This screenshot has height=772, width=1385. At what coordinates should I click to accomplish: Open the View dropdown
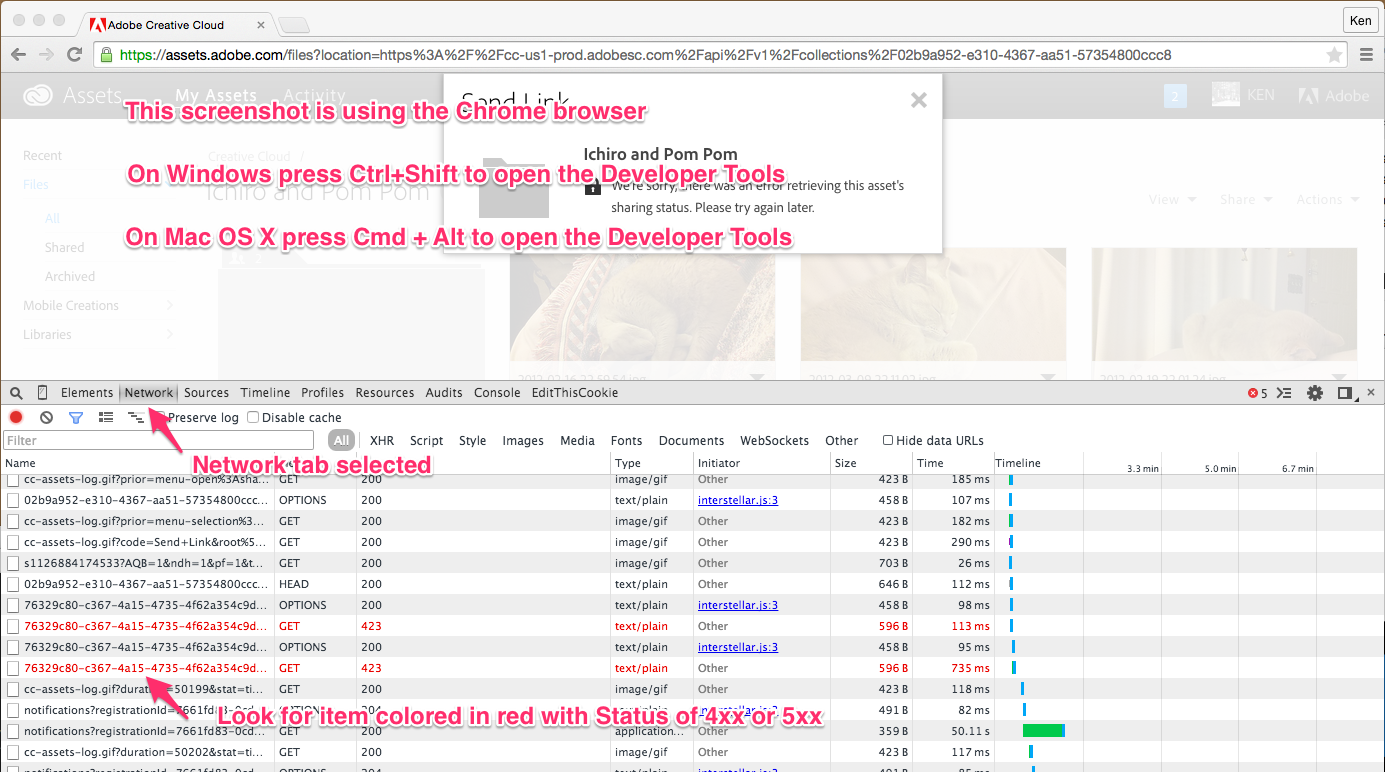click(x=1172, y=200)
